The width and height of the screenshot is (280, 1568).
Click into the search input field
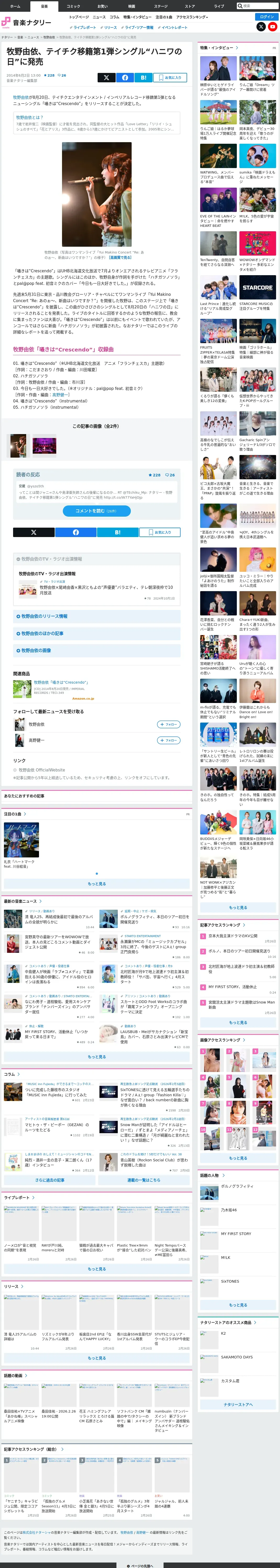[260, 5]
